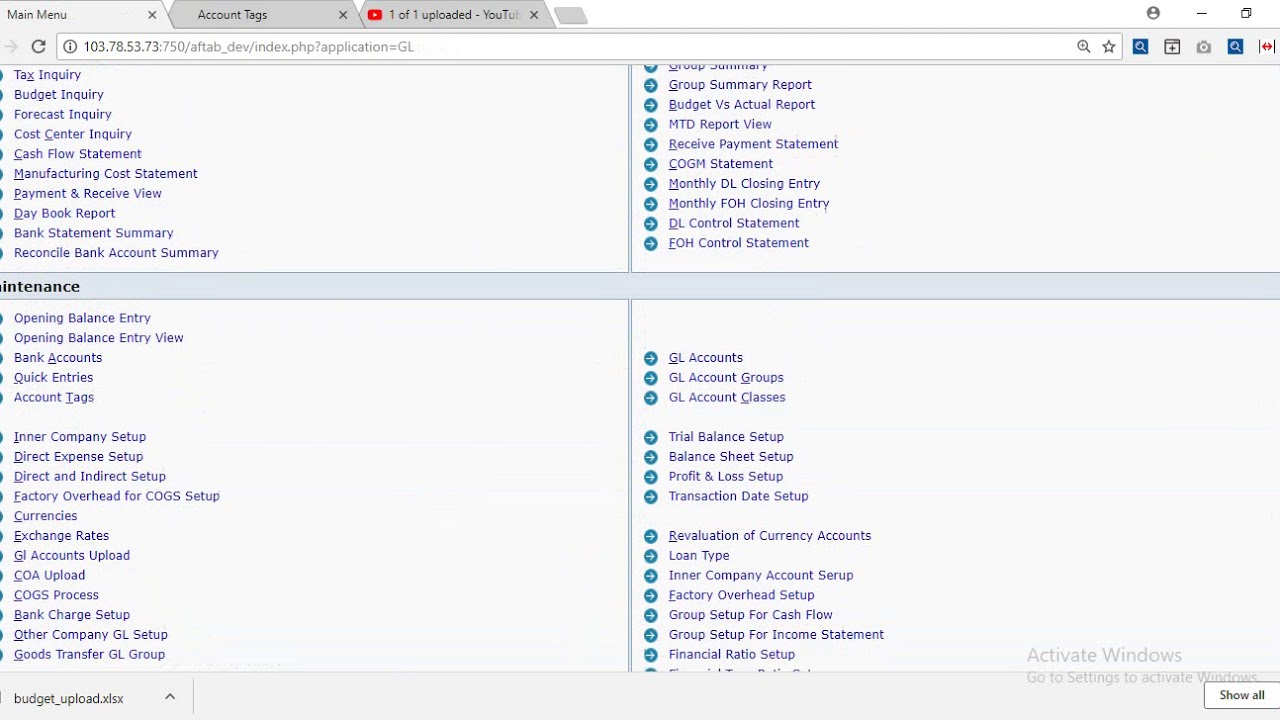
Task: Open Group Setup For Cash Flow link
Action: tap(751, 615)
